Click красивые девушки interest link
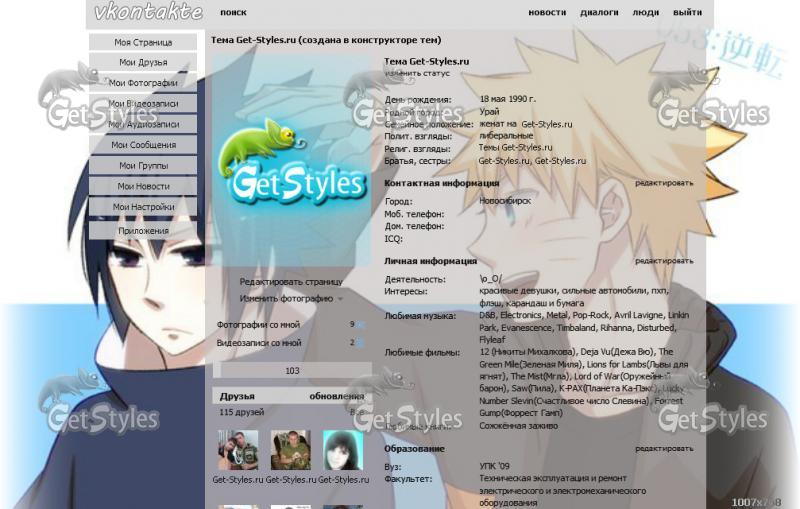The height and width of the screenshot is (509, 800). pyautogui.click(x=517, y=291)
